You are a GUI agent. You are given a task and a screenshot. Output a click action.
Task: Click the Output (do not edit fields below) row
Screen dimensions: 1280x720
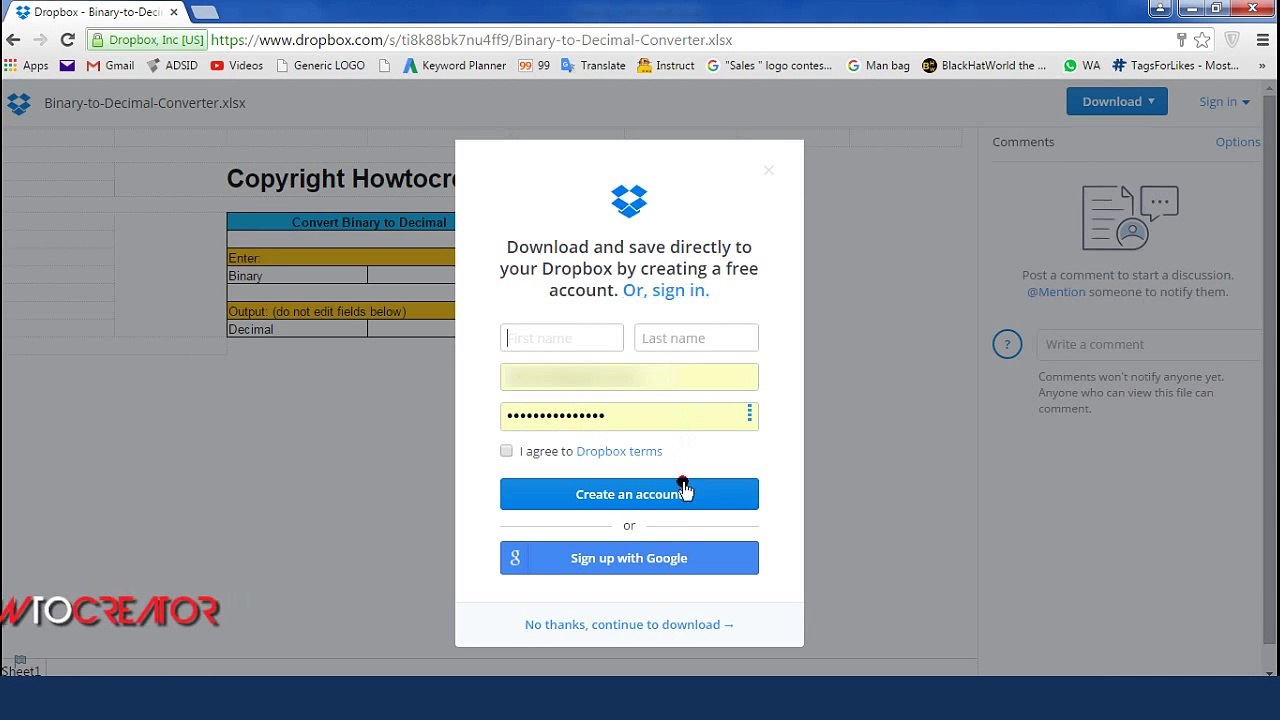(341, 312)
